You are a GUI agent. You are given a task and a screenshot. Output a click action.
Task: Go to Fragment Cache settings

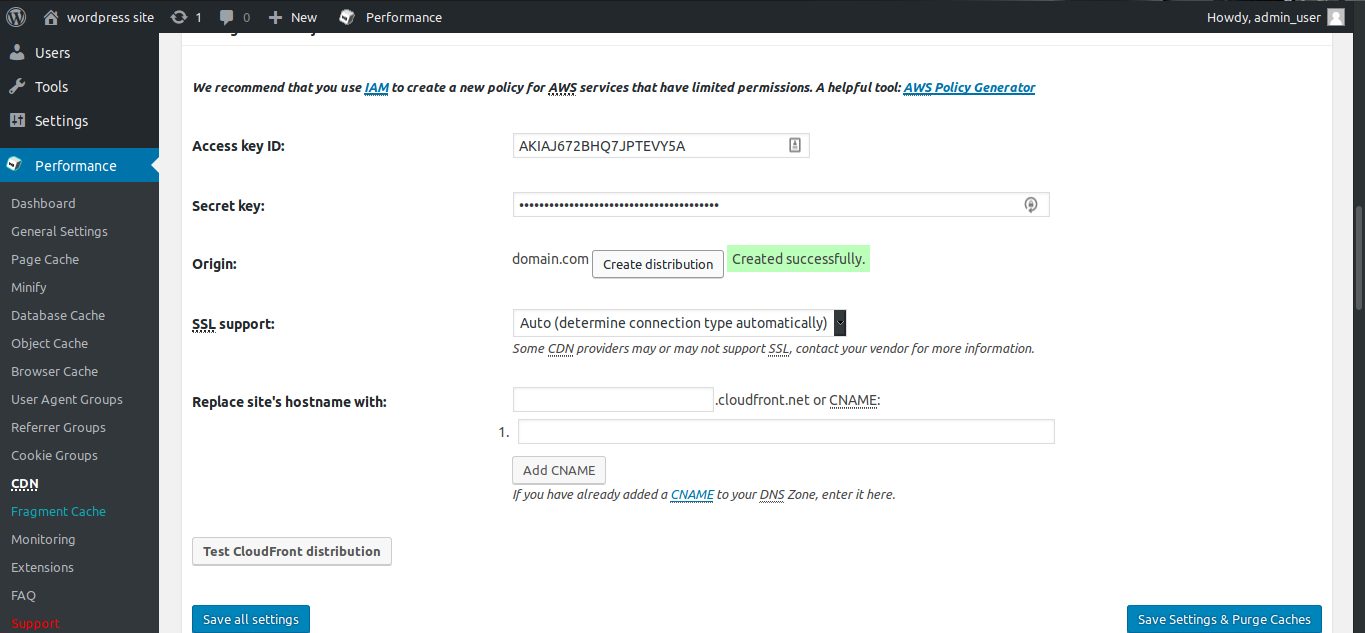[x=58, y=511]
